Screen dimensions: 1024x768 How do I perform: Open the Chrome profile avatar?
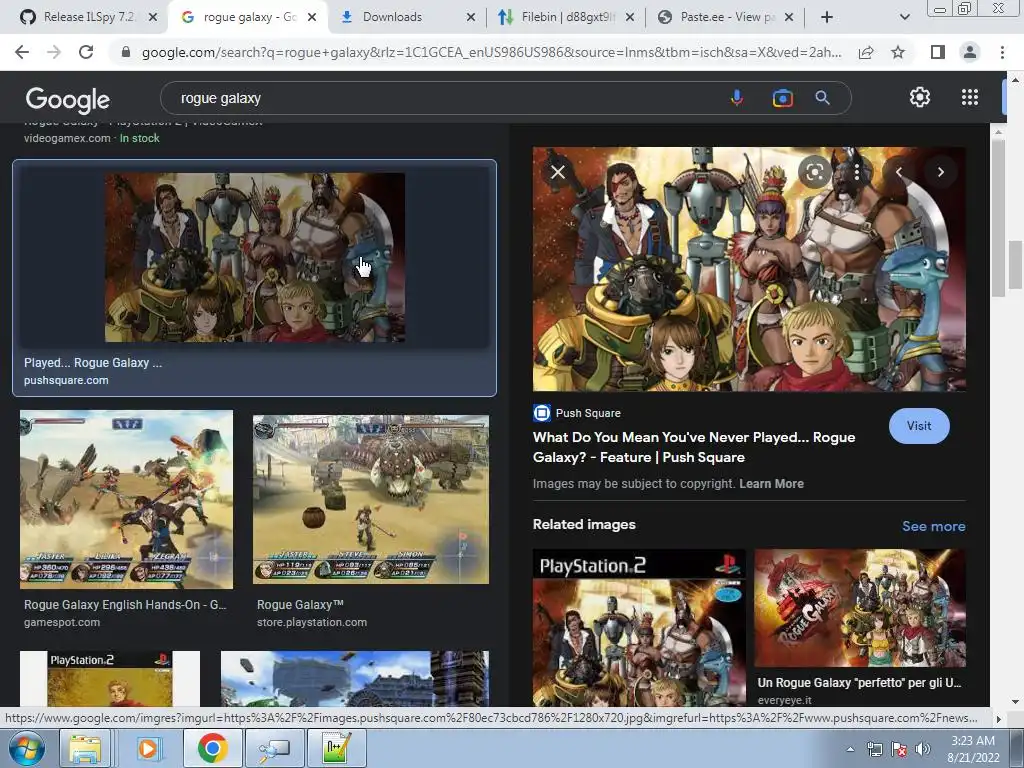coord(970,52)
